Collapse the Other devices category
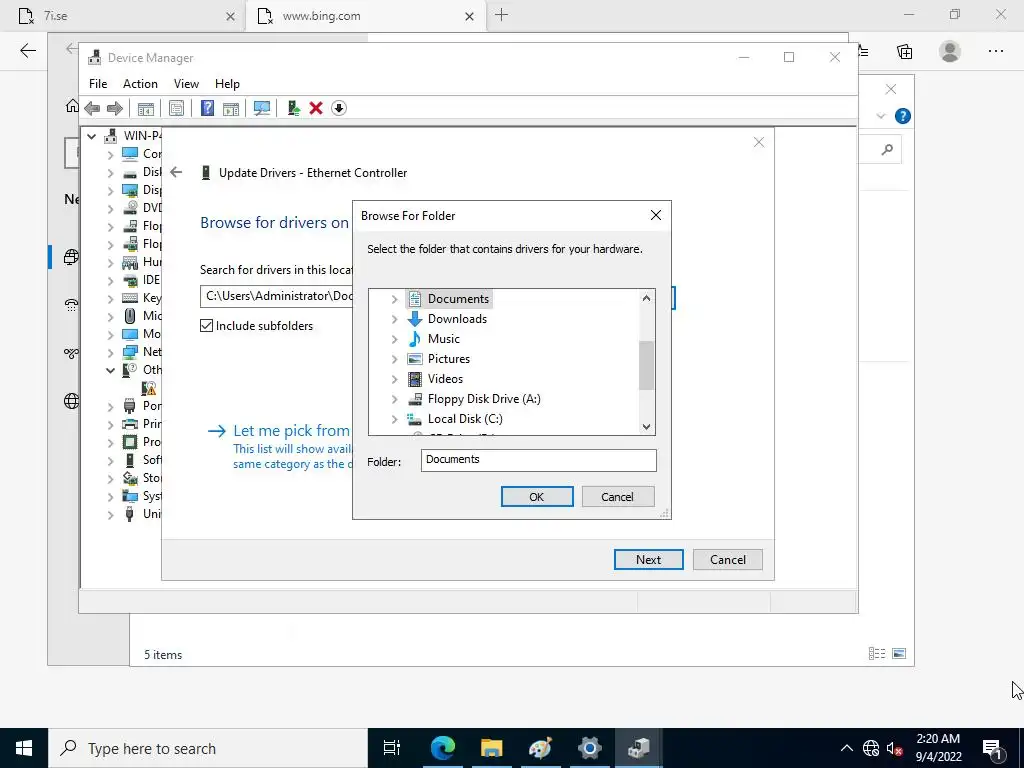 [110, 370]
